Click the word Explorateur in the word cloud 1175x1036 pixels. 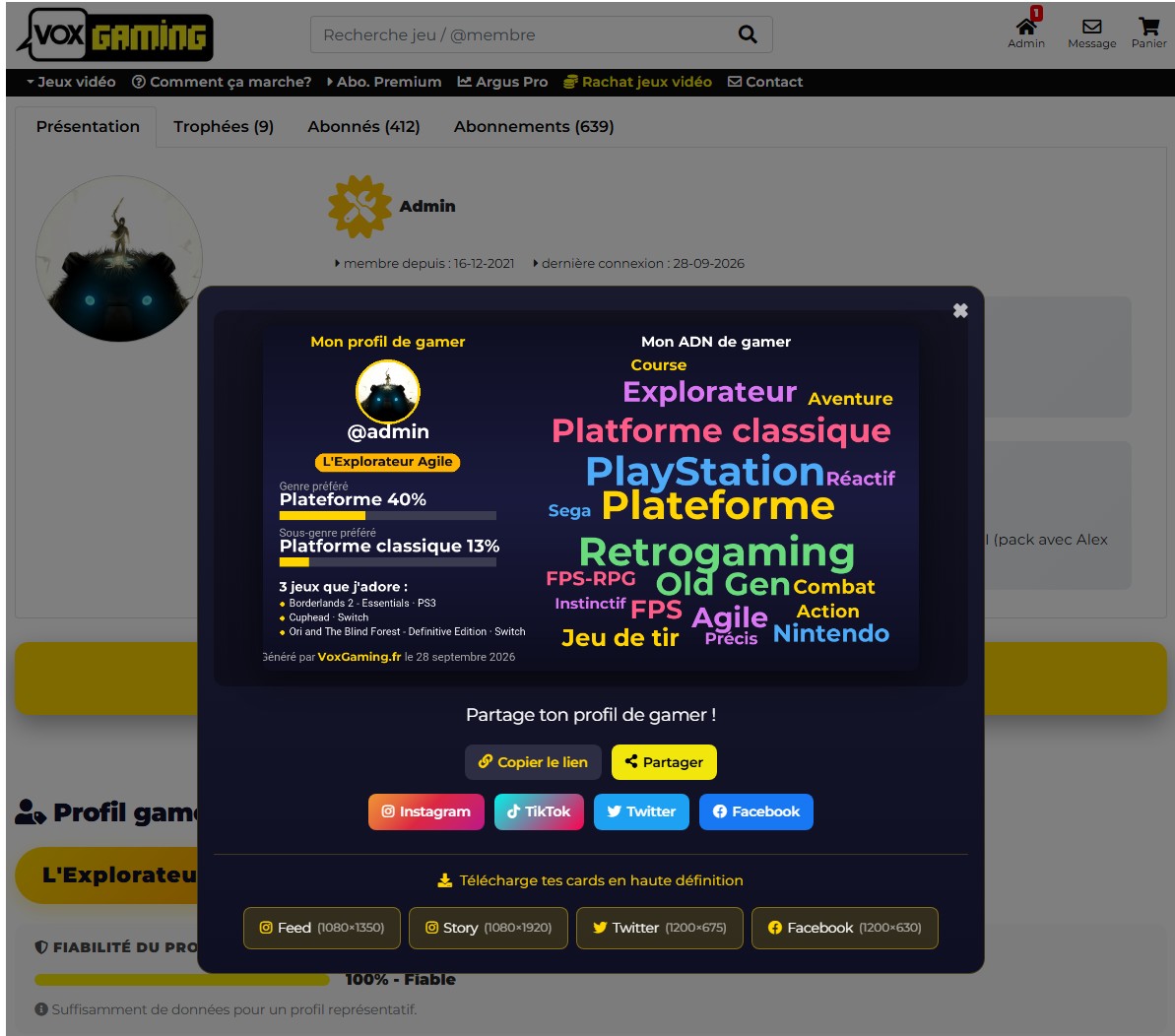tap(710, 392)
